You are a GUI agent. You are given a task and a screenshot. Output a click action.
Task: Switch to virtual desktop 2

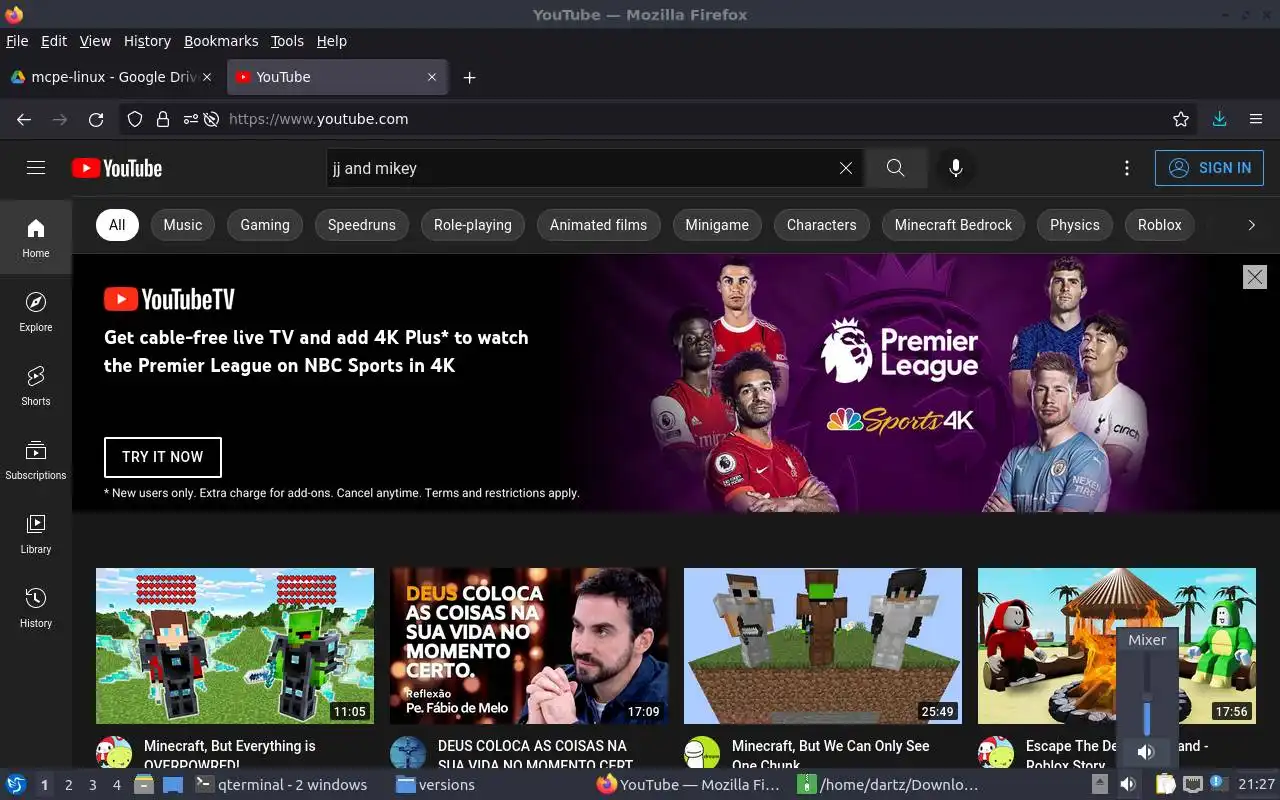tap(68, 785)
